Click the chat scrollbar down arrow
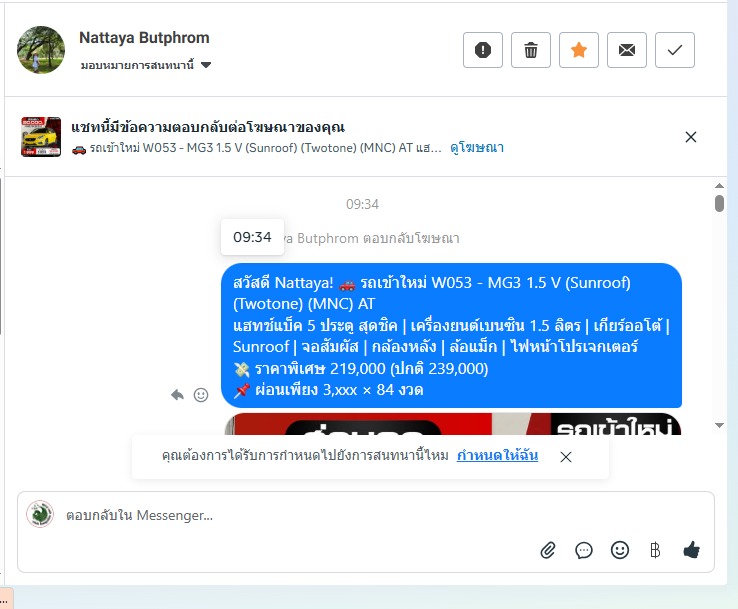Image resolution: width=738 pixels, height=609 pixels. pyautogui.click(x=719, y=425)
